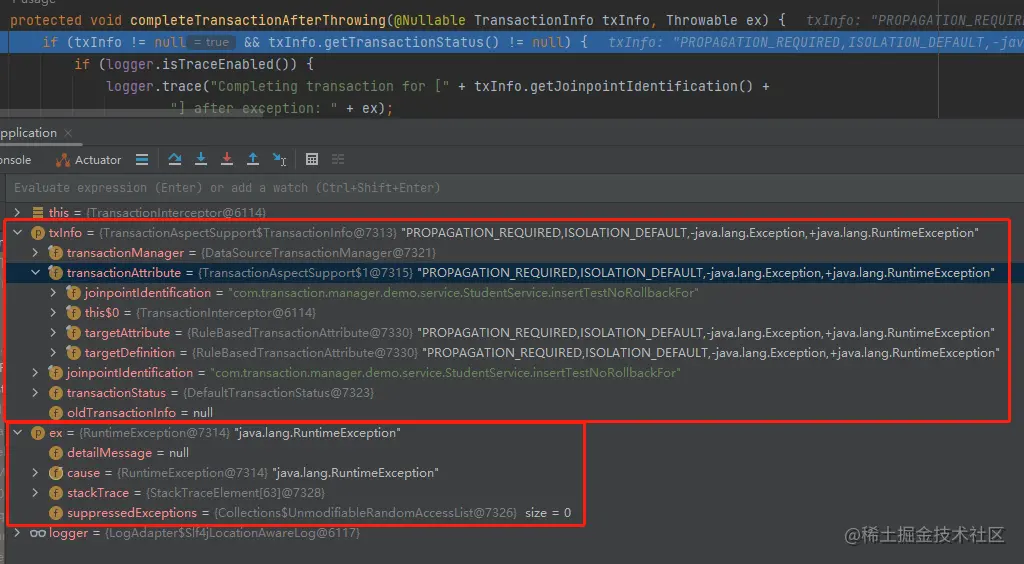Collapse the txInfo variable node
The height and width of the screenshot is (564, 1024).
click(x=18, y=232)
